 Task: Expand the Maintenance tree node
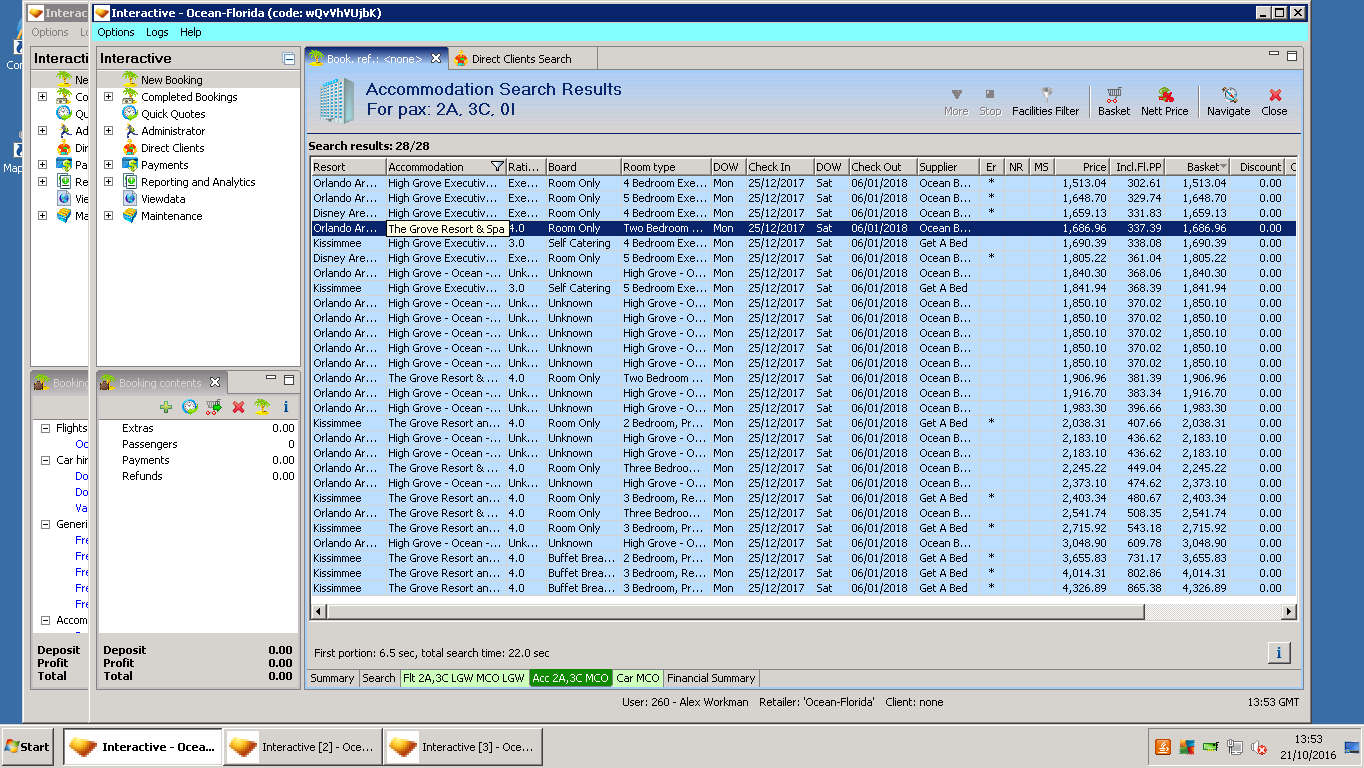(108, 216)
